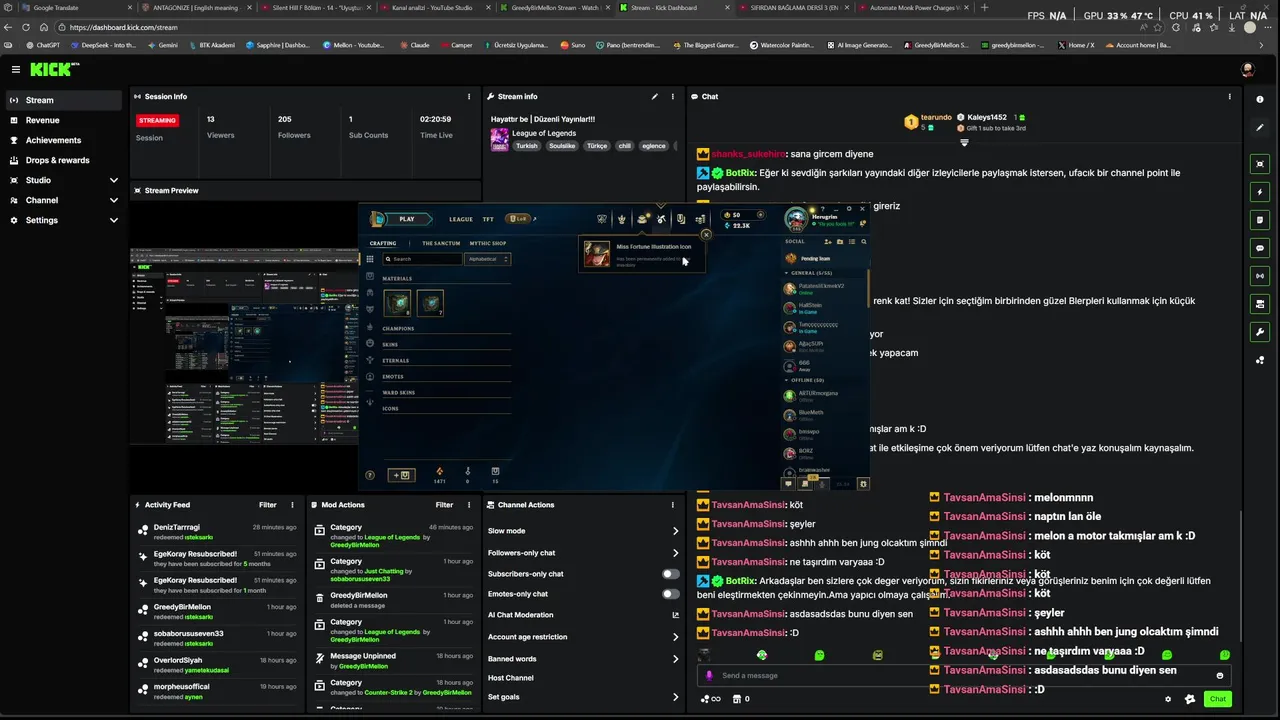1280x720 pixels.
Task: Open Channel Actions three-dot menu
Action: click(x=672, y=505)
